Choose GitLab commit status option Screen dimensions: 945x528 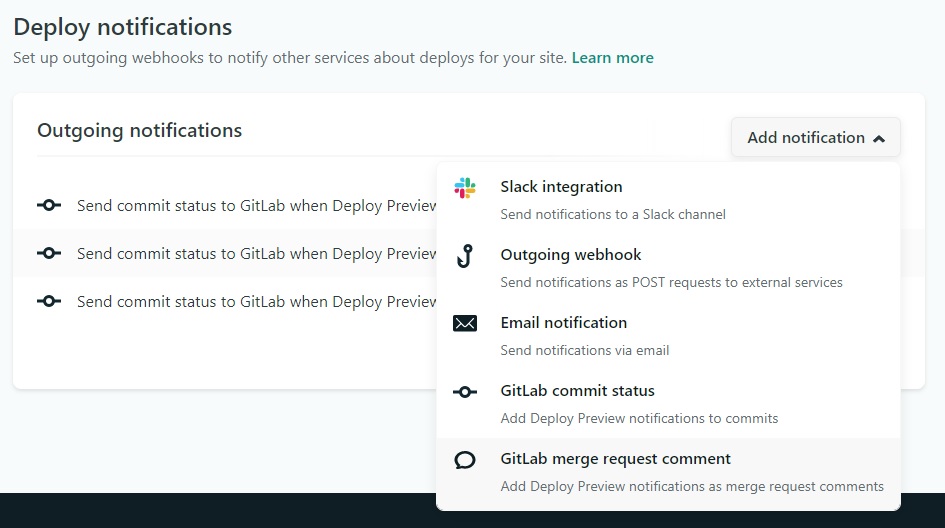668,403
